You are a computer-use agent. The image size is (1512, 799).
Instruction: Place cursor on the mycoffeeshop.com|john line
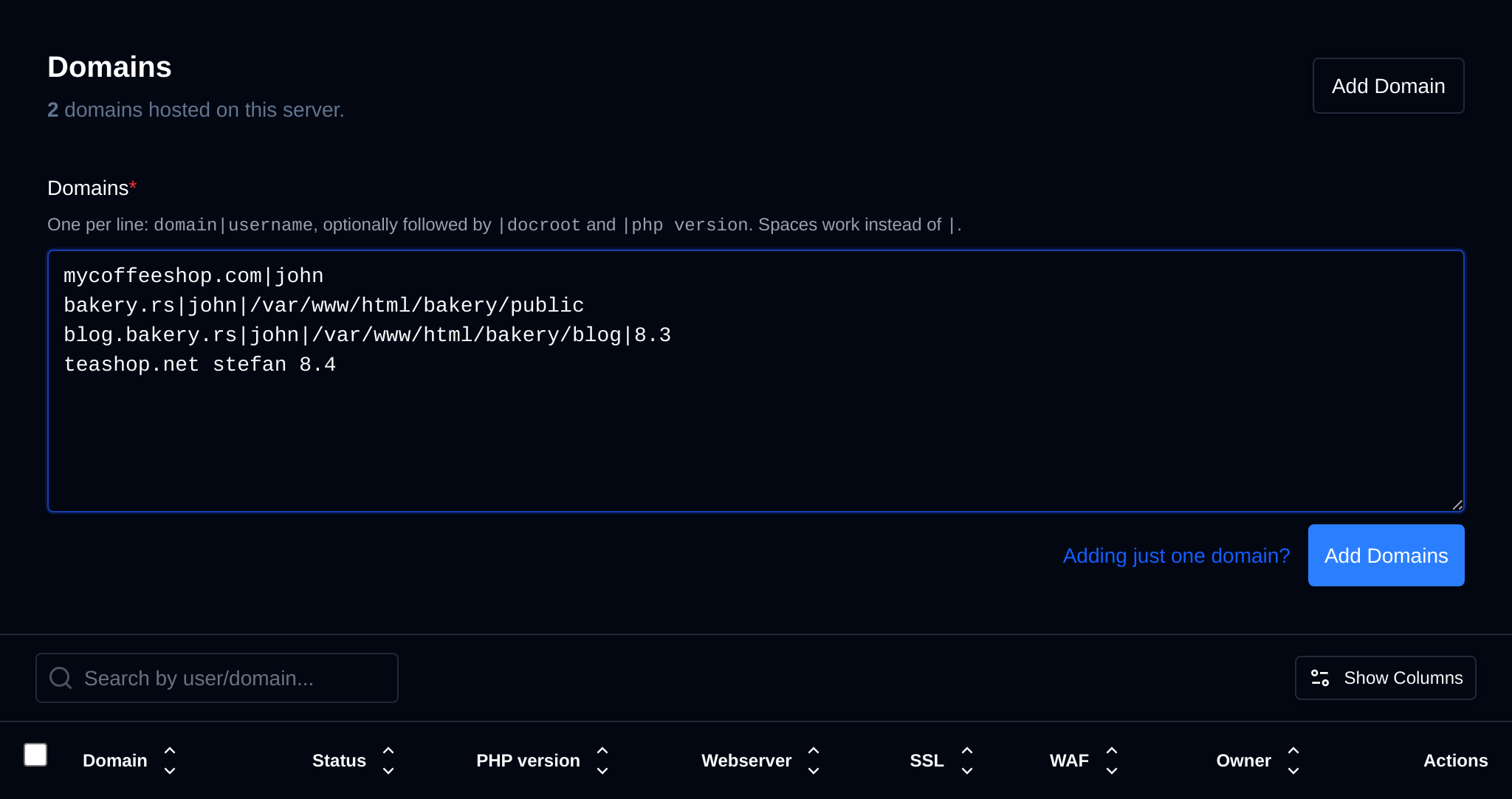click(193, 275)
